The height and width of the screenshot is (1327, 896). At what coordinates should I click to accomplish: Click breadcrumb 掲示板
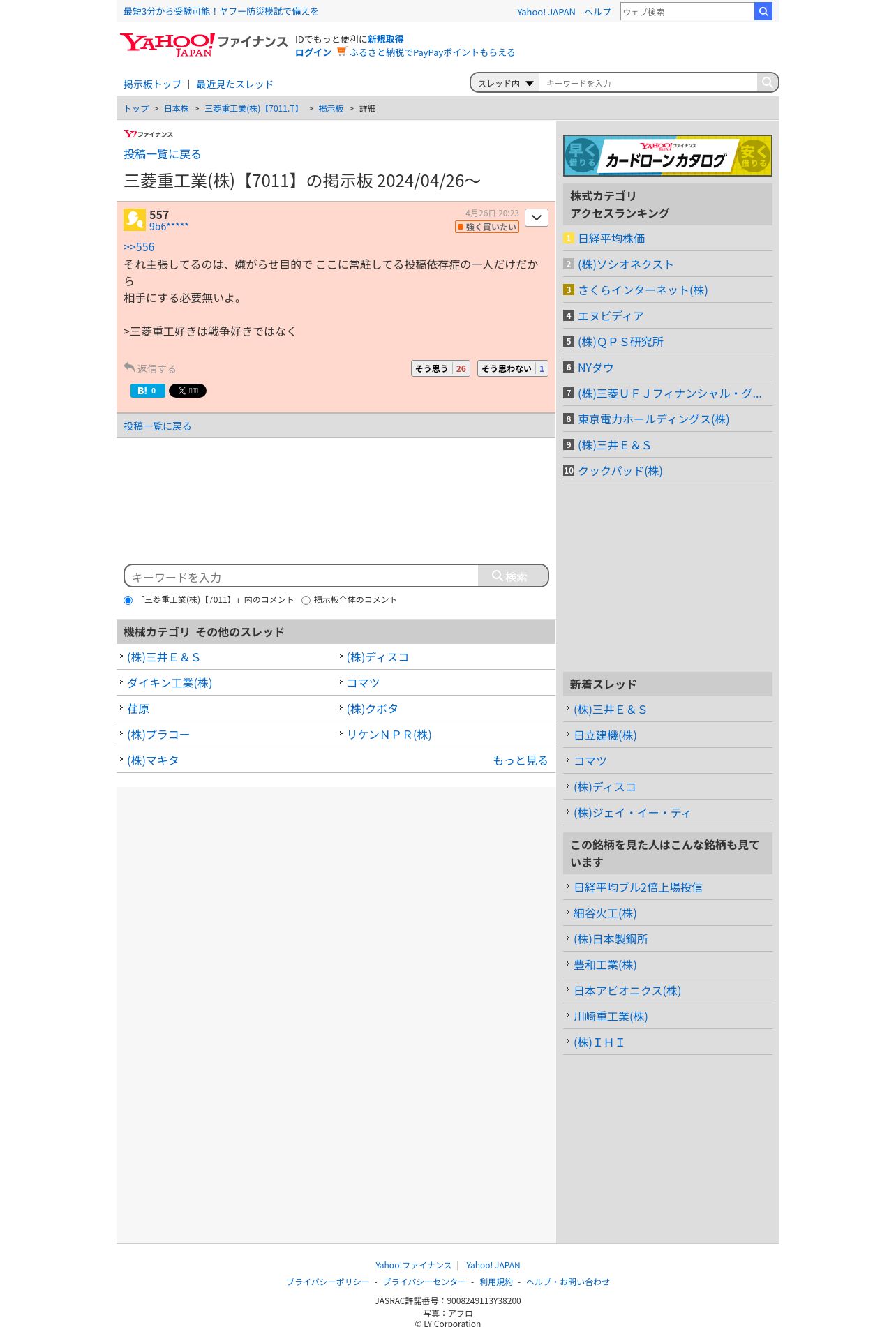coord(331,109)
